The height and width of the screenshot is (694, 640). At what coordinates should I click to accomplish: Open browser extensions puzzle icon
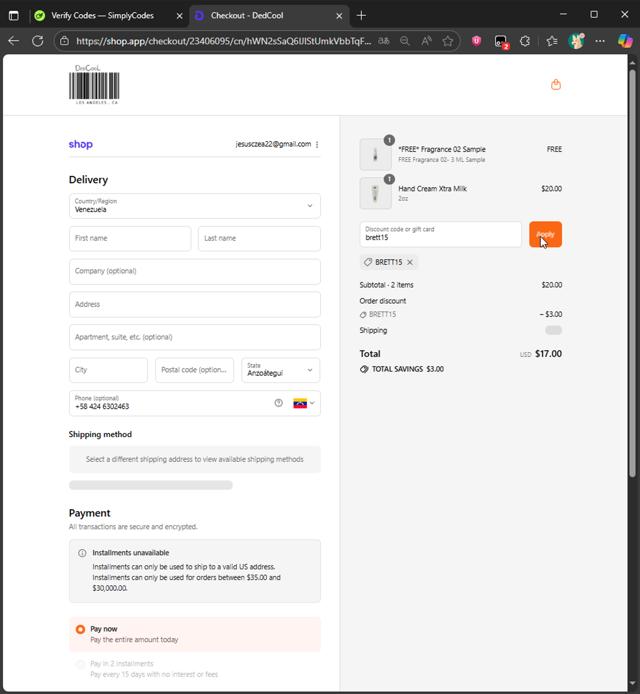click(525, 41)
